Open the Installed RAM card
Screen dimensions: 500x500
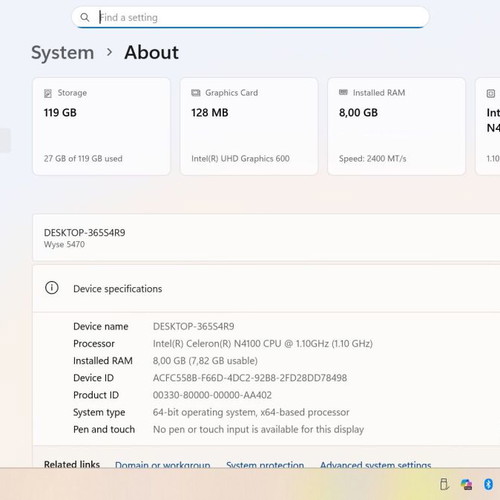(397, 126)
